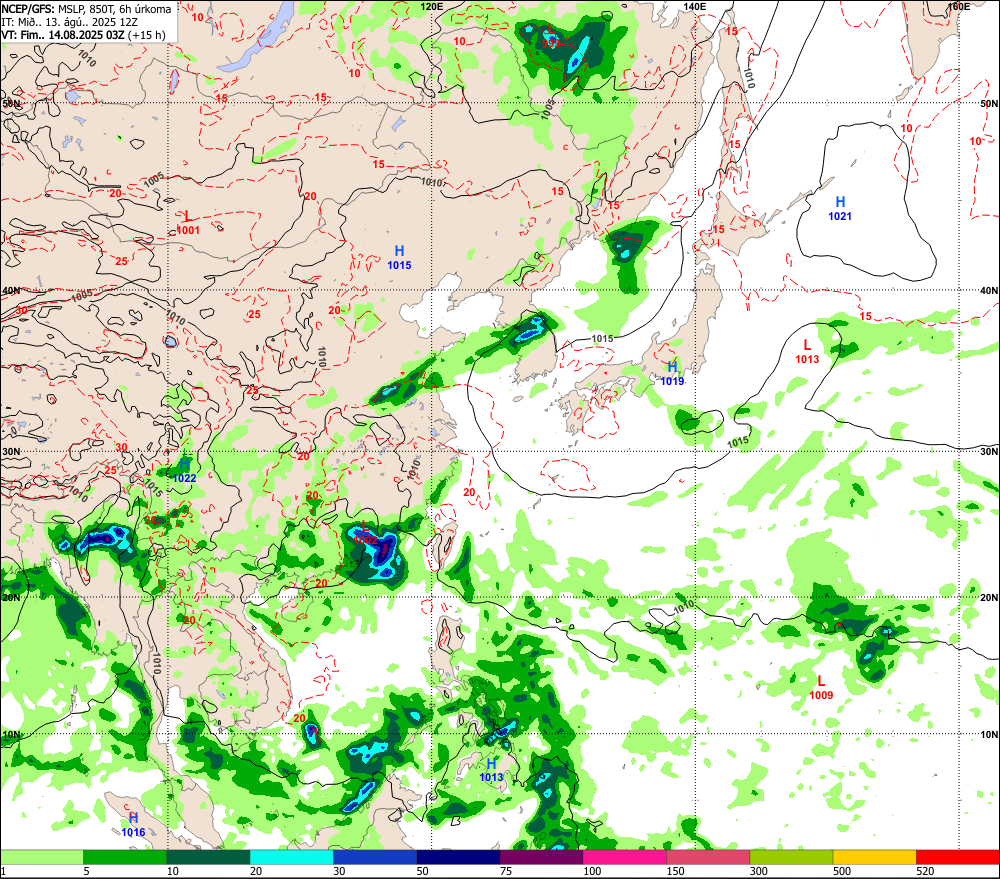The width and height of the screenshot is (1000, 879).
Task: Click the legend value 100
Action: point(592,871)
